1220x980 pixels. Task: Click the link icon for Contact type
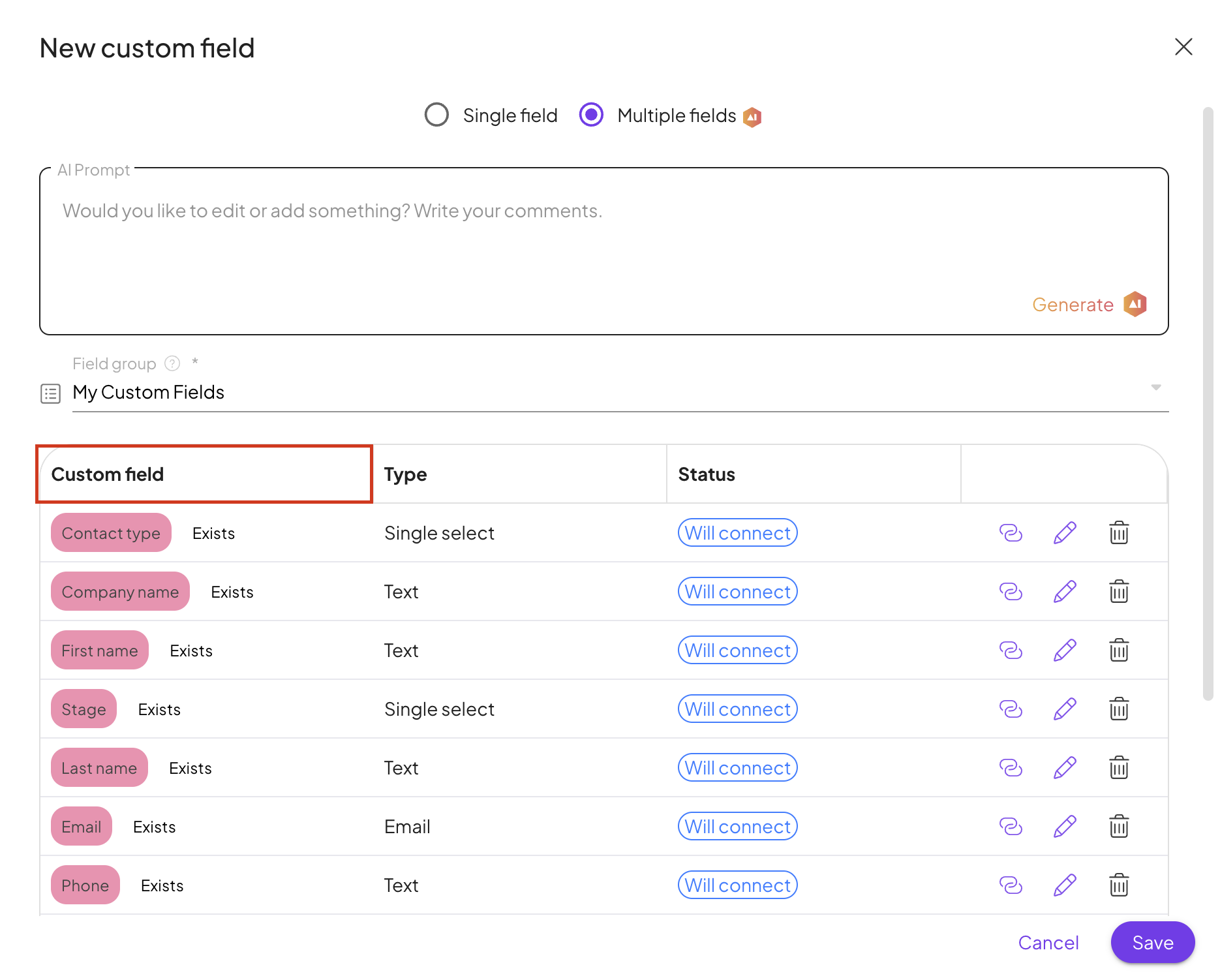[1011, 533]
